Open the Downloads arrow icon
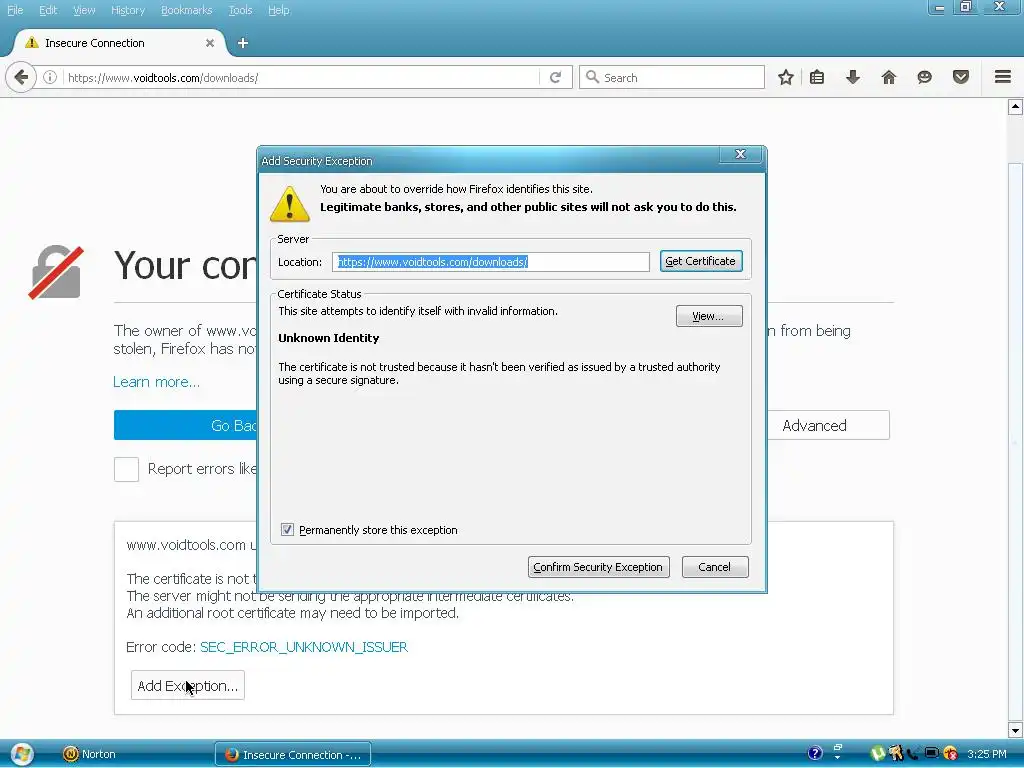 pos(852,78)
